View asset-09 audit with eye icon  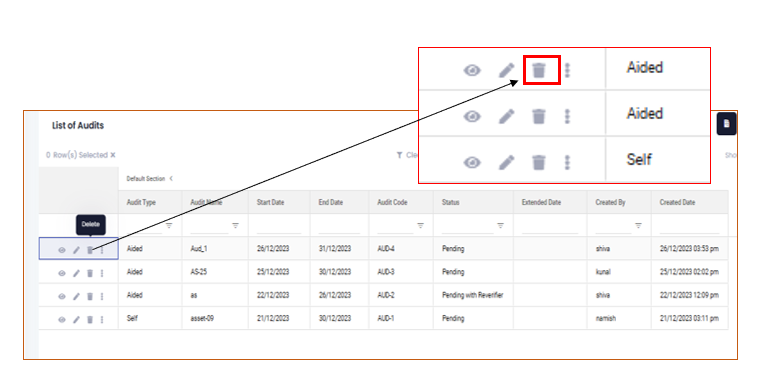(x=62, y=319)
